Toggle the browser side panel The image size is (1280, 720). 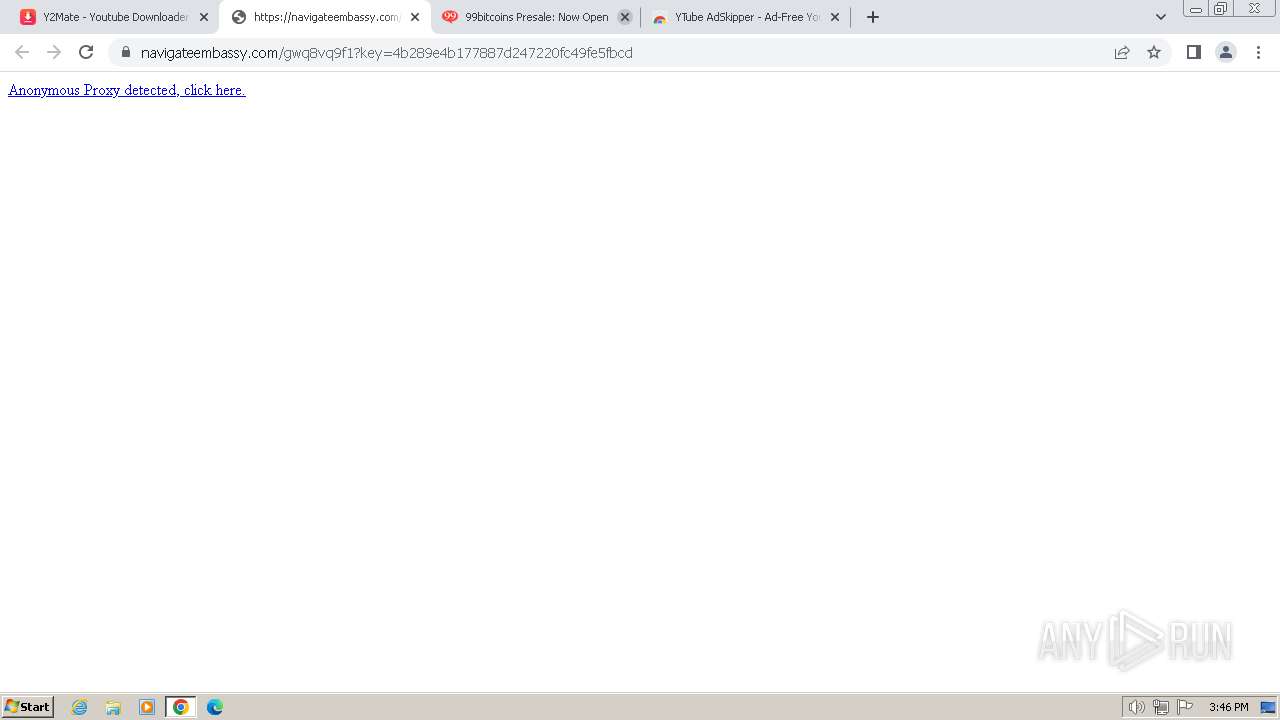coord(1194,52)
